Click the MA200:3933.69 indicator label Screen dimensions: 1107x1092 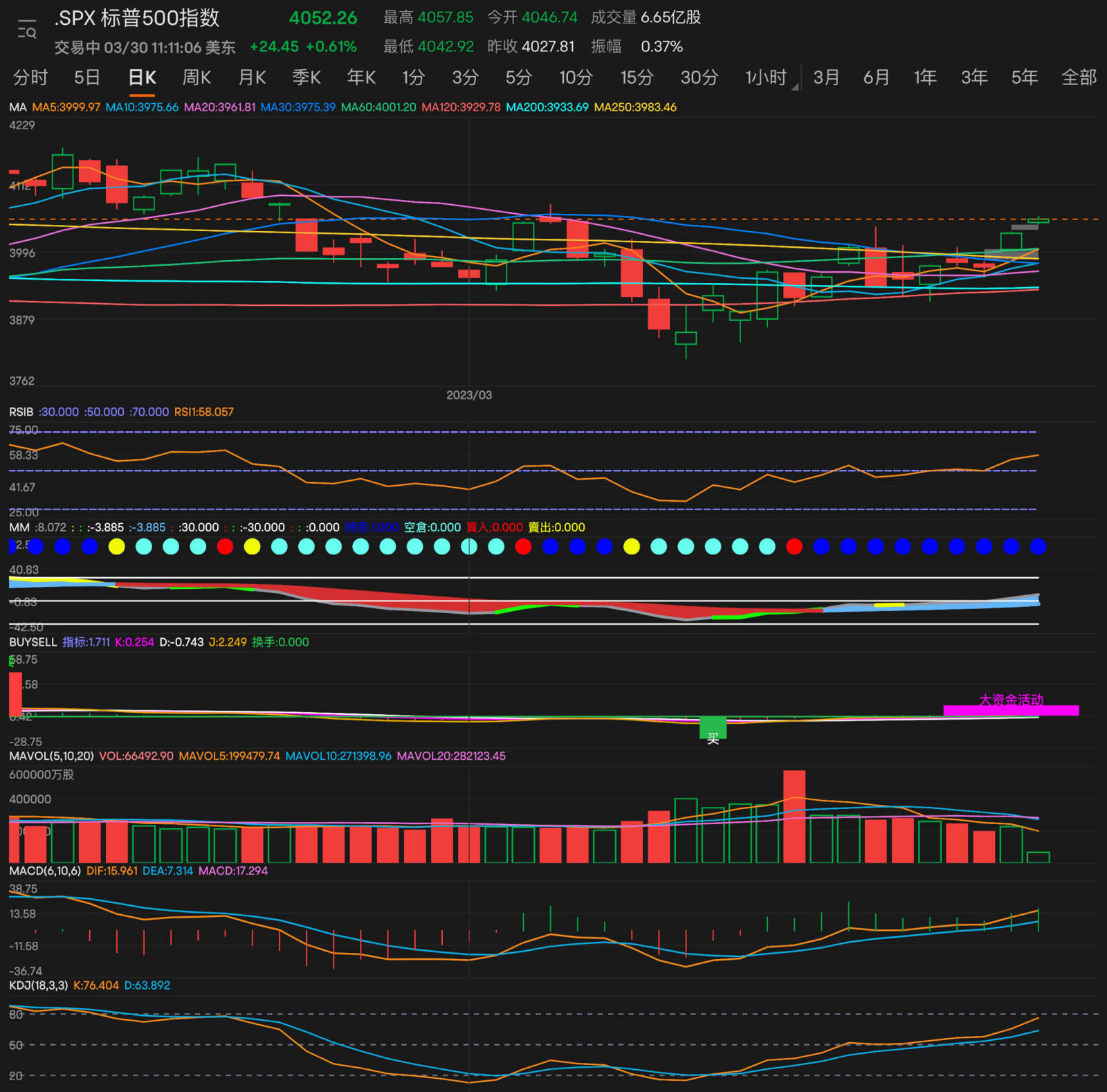point(547,107)
